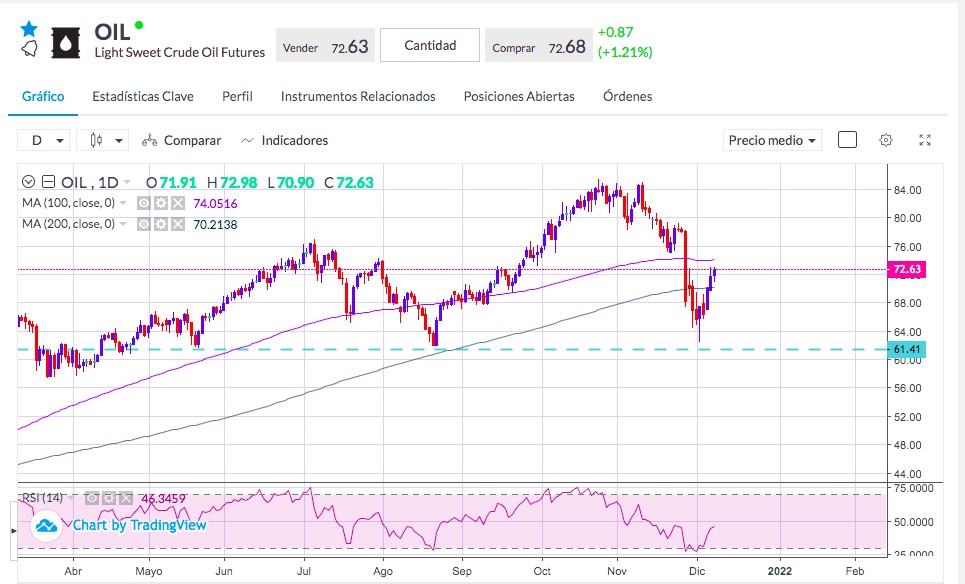Click the (+1.21%) percent change text
The image size is (965, 584).
(625, 52)
